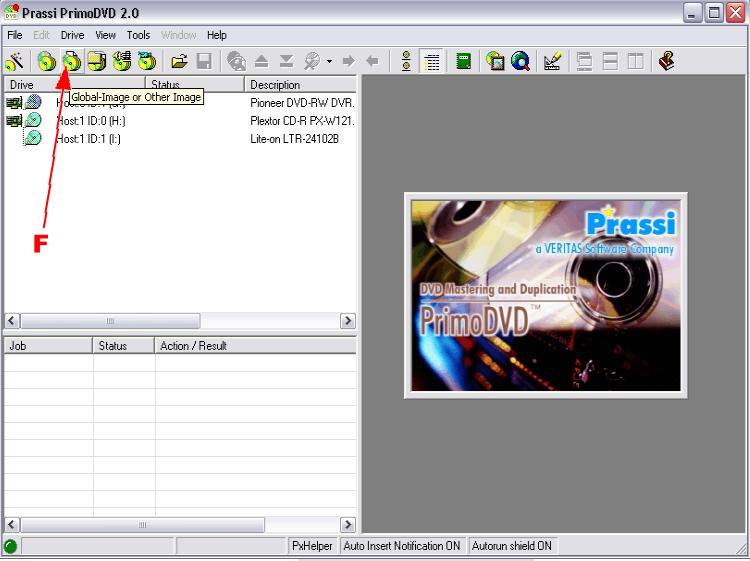Click the text "Lite-on LTR-24102B"
The image size is (750, 561).
[x=294, y=139]
